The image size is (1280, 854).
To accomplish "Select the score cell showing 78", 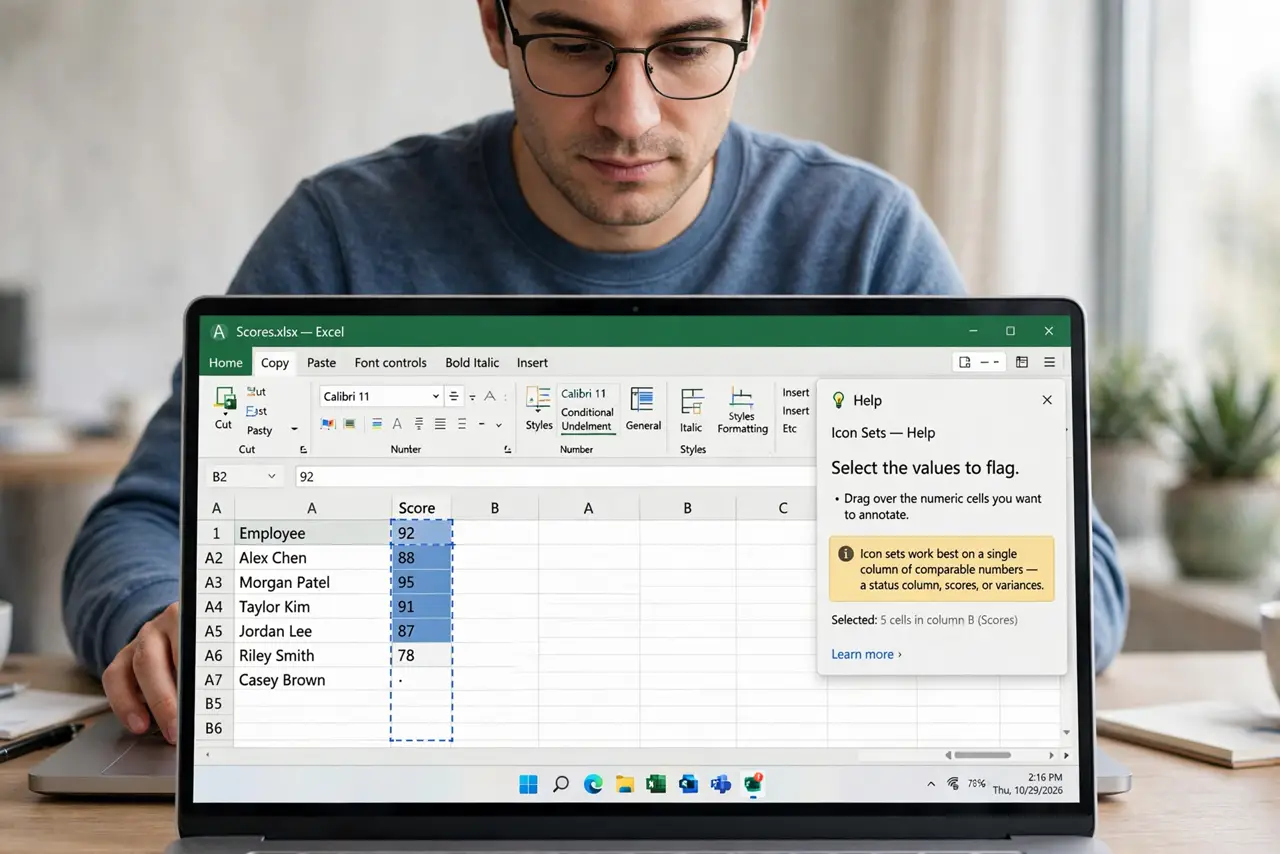I will pyautogui.click(x=421, y=656).
